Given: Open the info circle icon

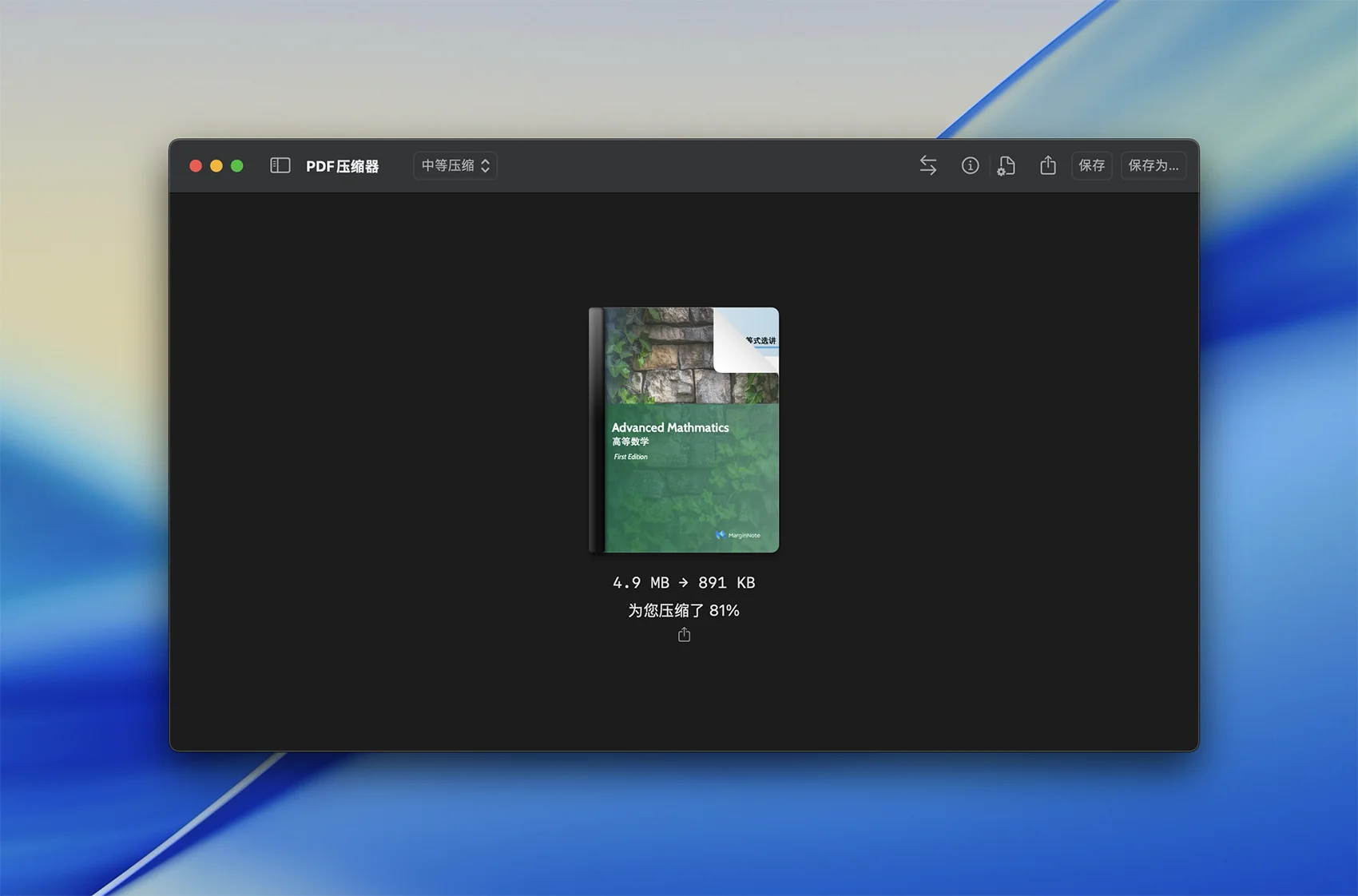Looking at the screenshot, I should [970, 165].
